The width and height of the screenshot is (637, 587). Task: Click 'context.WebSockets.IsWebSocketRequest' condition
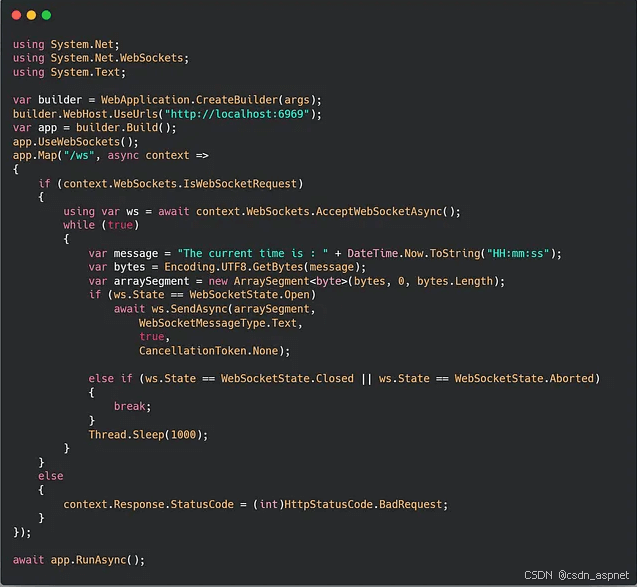click(180, 184)
